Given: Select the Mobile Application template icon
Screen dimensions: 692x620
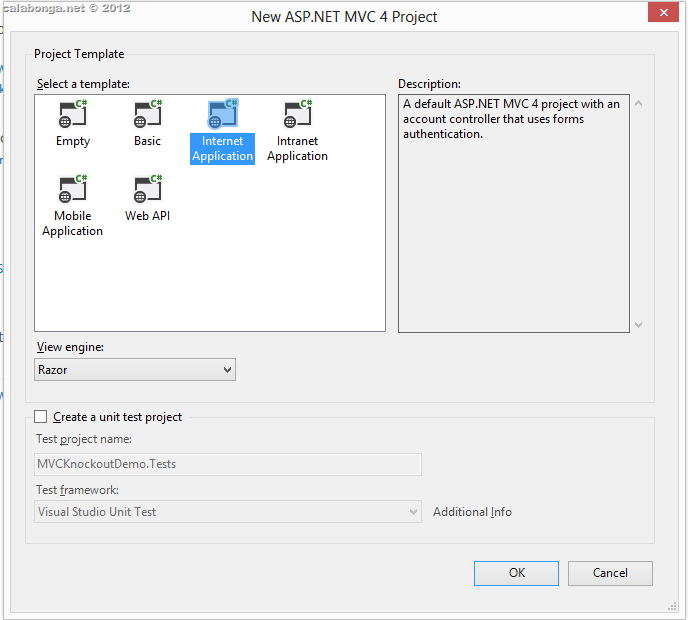Looking at the screenshot, I should (73, 189).
